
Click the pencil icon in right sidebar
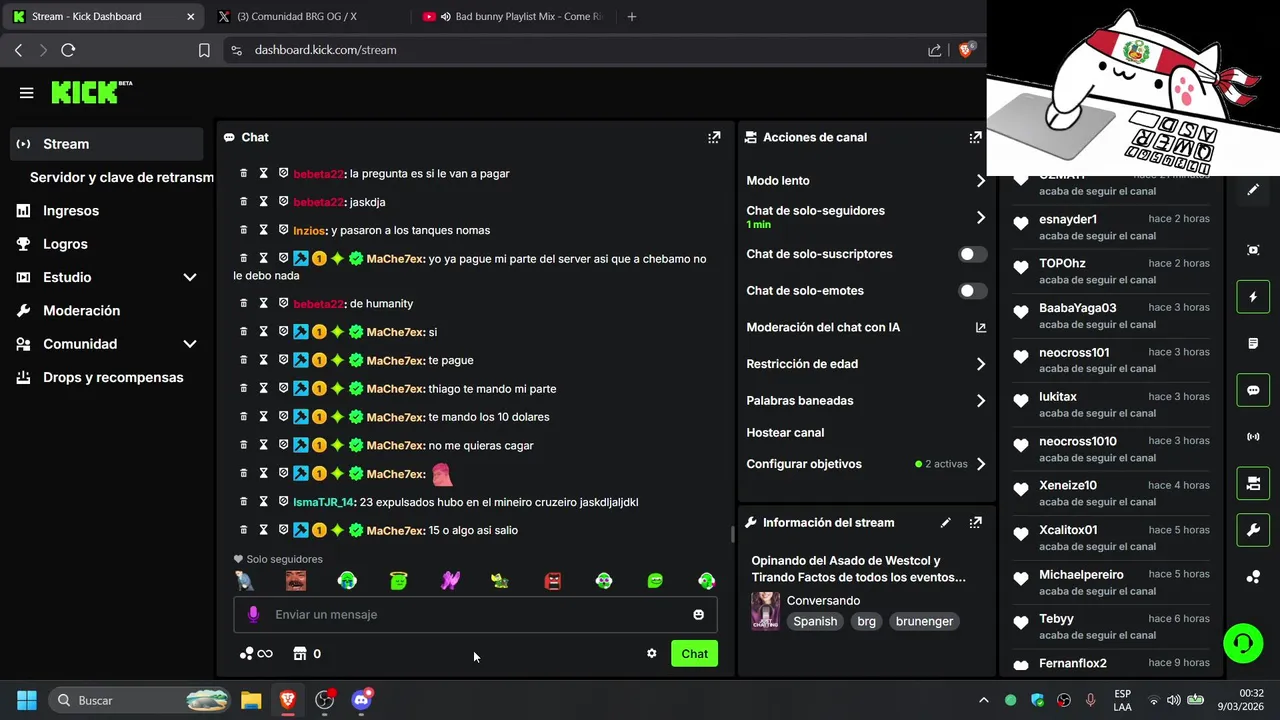[x=1253, y=190]
